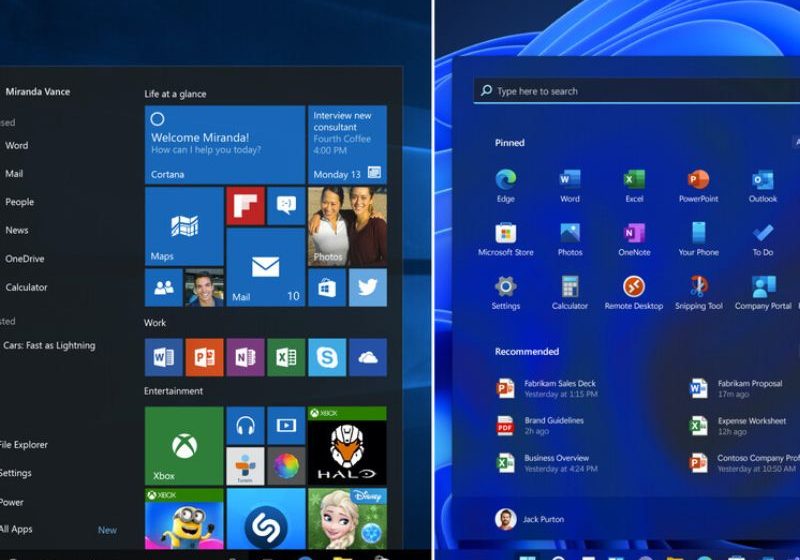Click the Type here to search box
This screenshot has height=560, width=800.
click(x=637, y=91)
